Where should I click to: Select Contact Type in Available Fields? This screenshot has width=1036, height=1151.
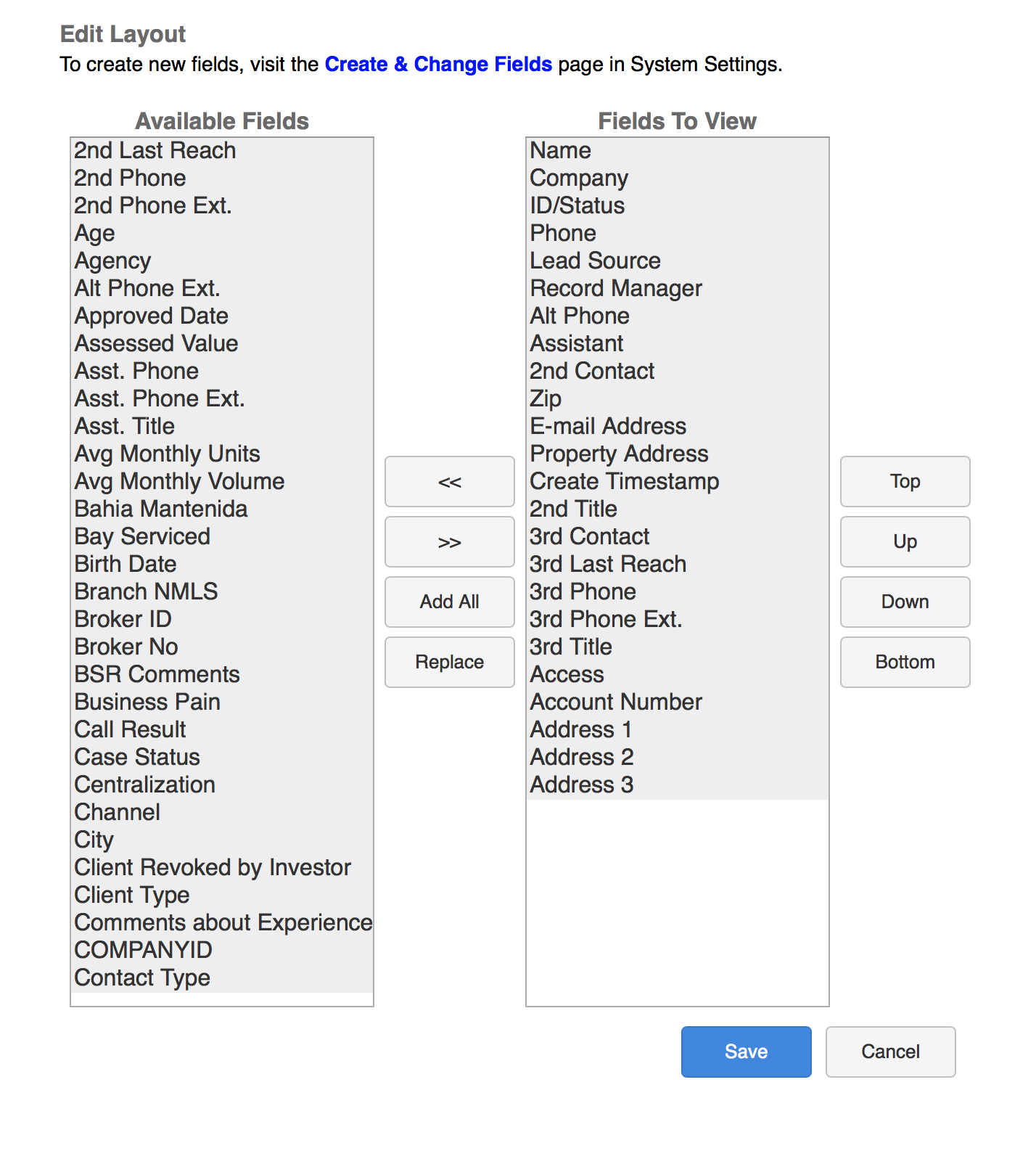142,978
